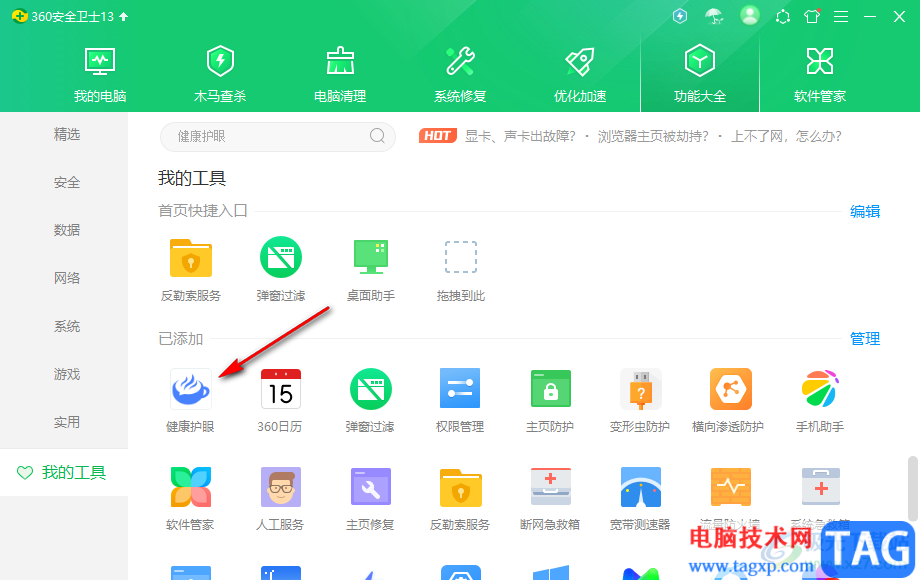Click the 健康护眼 search field

(278, 137)
